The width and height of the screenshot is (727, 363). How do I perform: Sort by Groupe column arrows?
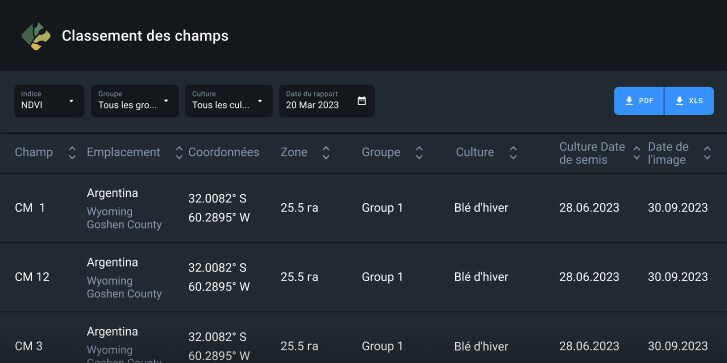[419, 153]
